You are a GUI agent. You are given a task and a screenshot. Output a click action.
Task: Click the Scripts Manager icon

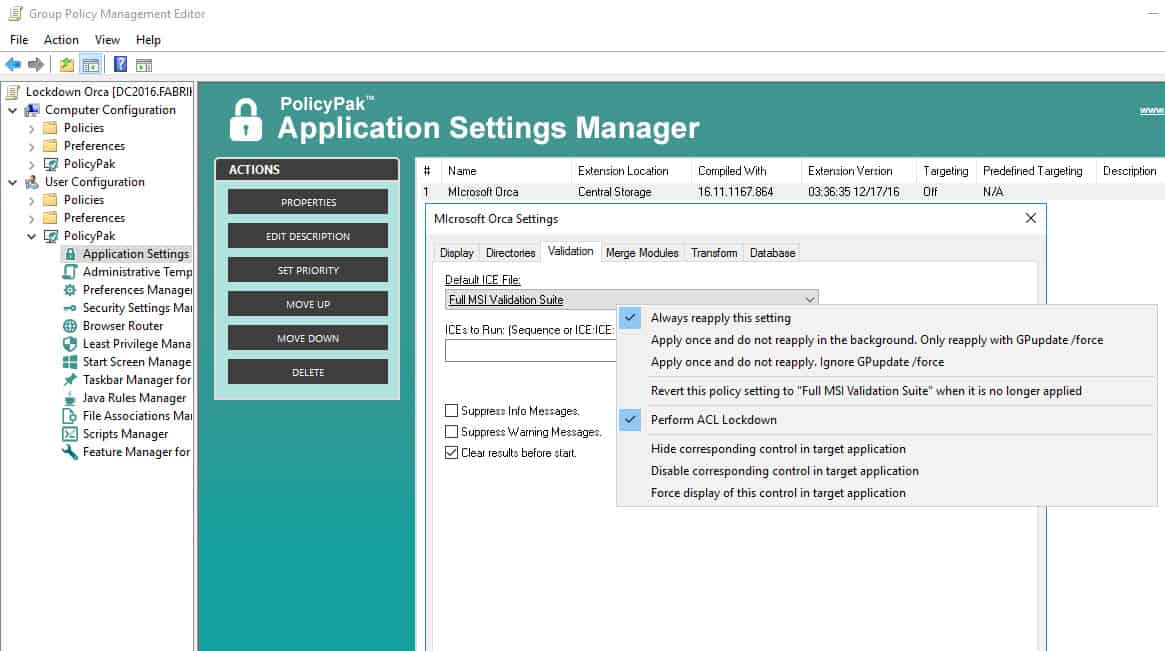click(x=70, y=434)
